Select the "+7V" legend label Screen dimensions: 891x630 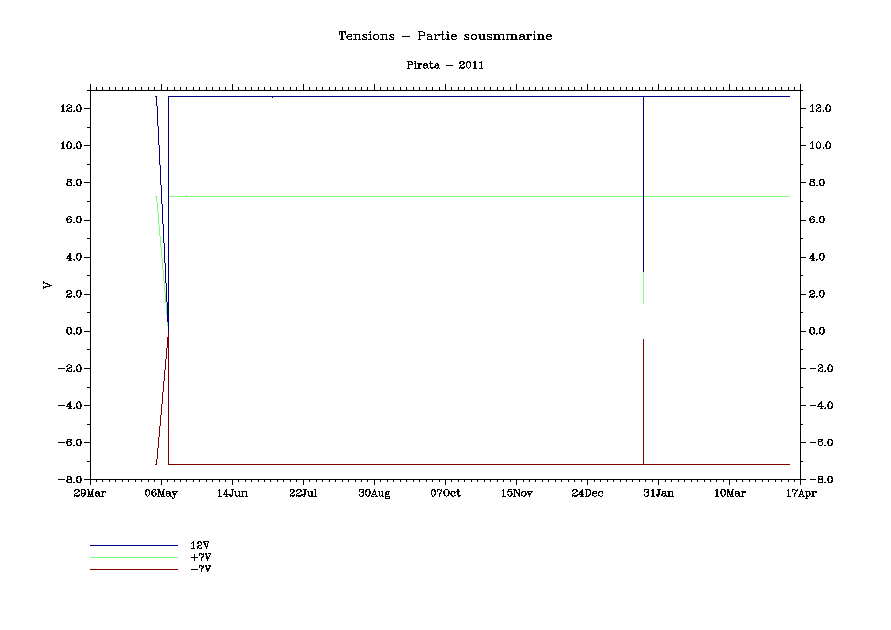click(200, 557)
